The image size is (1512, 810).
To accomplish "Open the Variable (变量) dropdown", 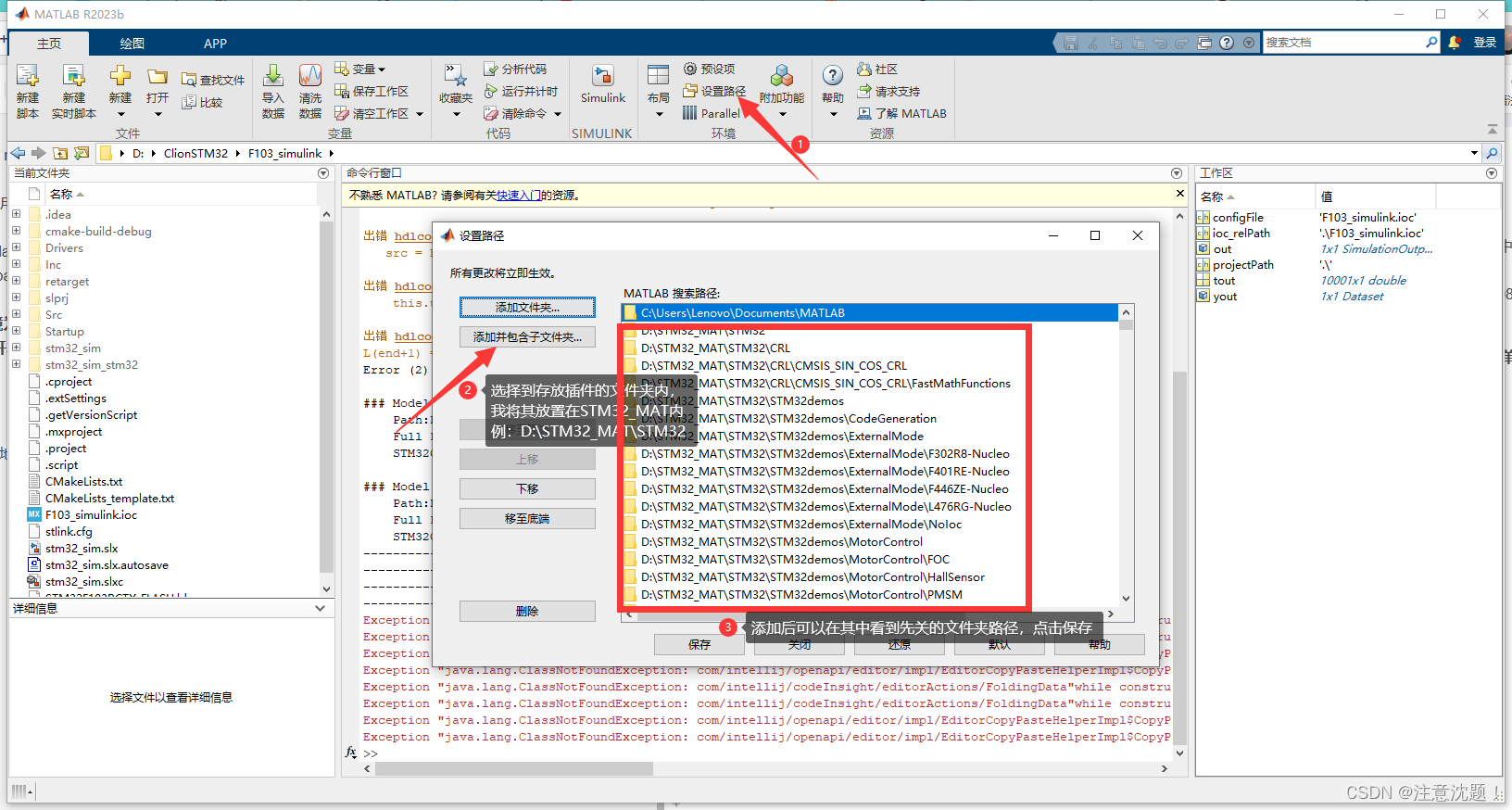I will (x=360, y=69).
